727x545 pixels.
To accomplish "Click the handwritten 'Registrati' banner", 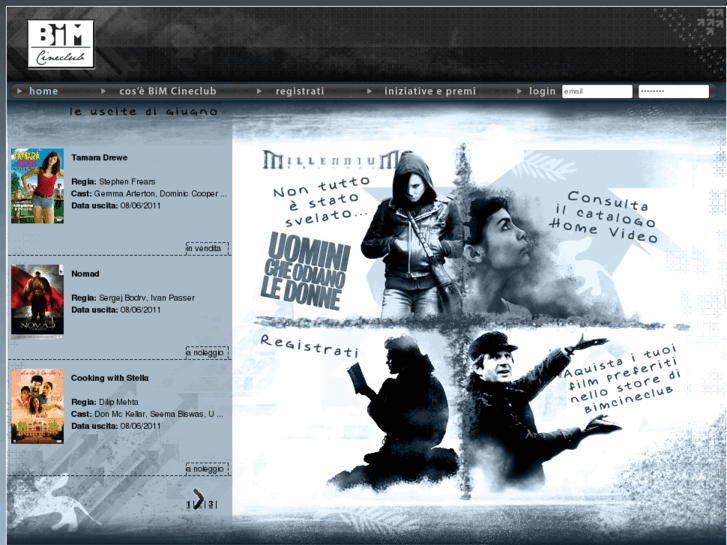I will (309, 346).
